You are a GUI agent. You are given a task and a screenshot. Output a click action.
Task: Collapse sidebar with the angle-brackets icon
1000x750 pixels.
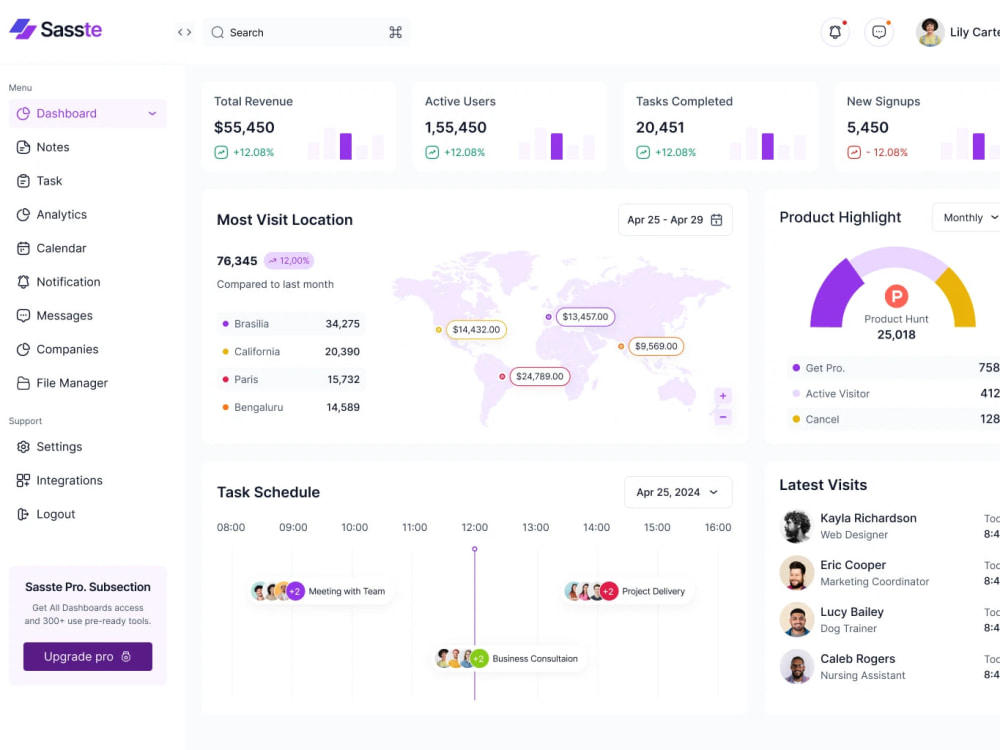184,33
